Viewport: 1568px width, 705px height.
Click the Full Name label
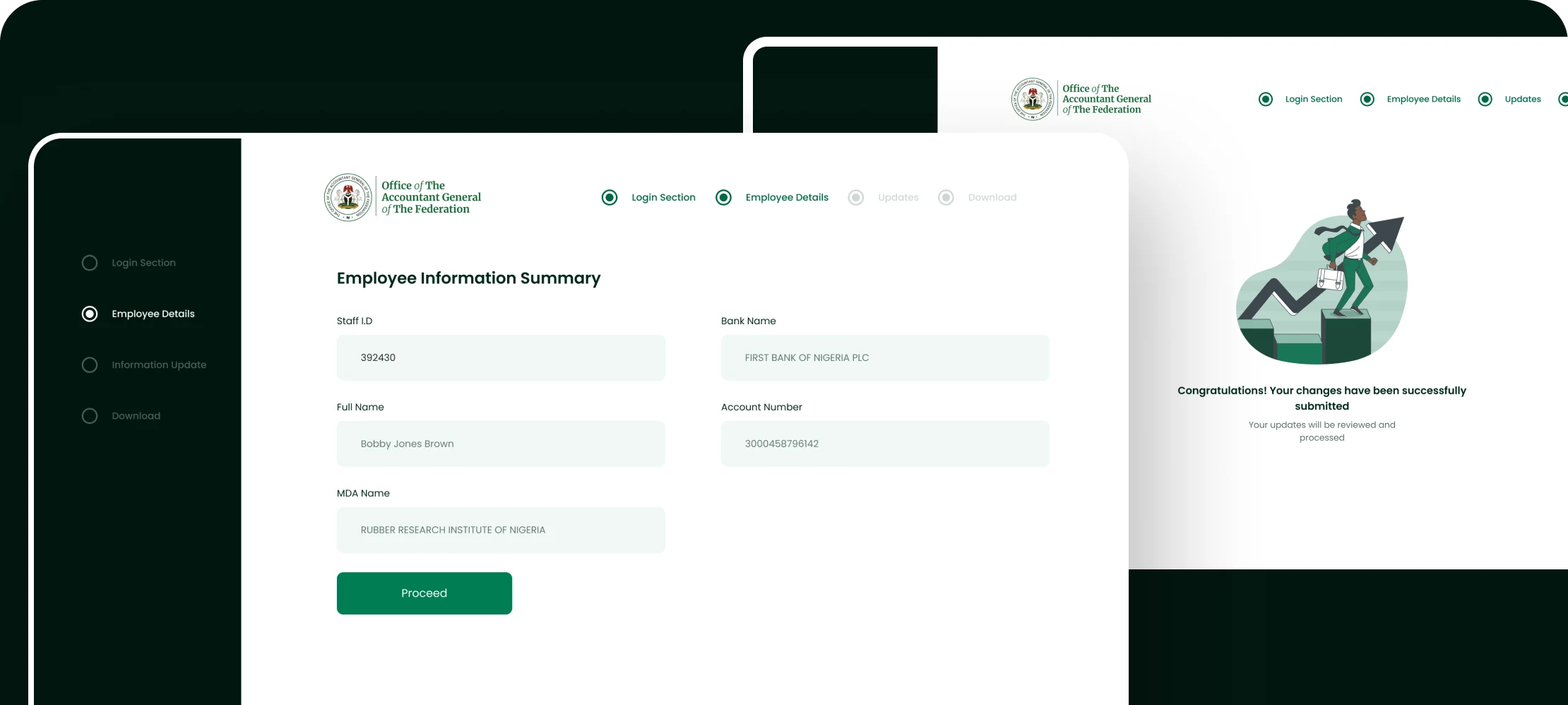(x=360, y=407)
